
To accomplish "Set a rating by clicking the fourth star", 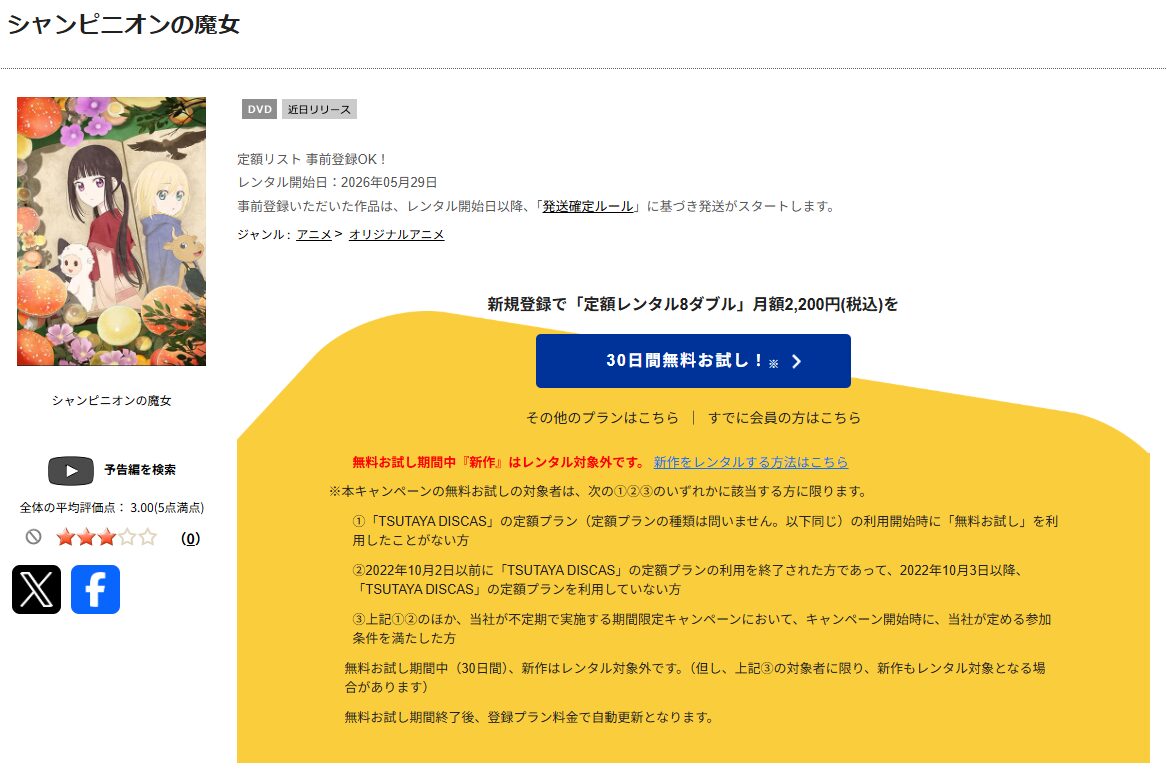I will click(x=128, y=538).
